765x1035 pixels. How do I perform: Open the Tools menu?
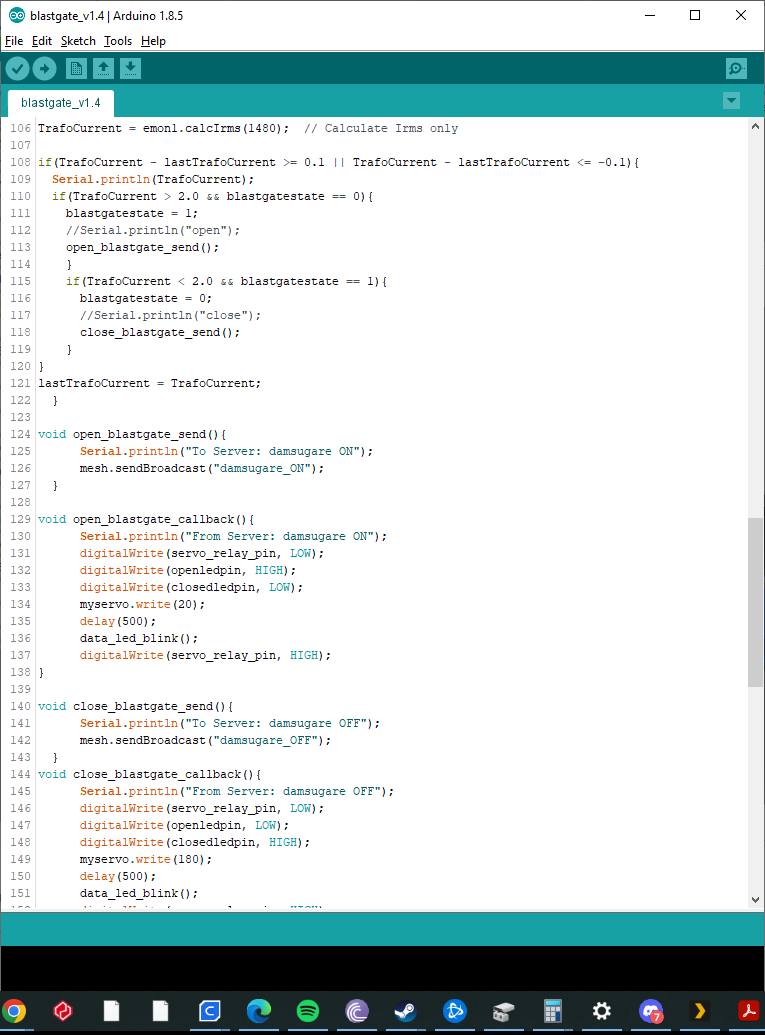coord(118,41)
